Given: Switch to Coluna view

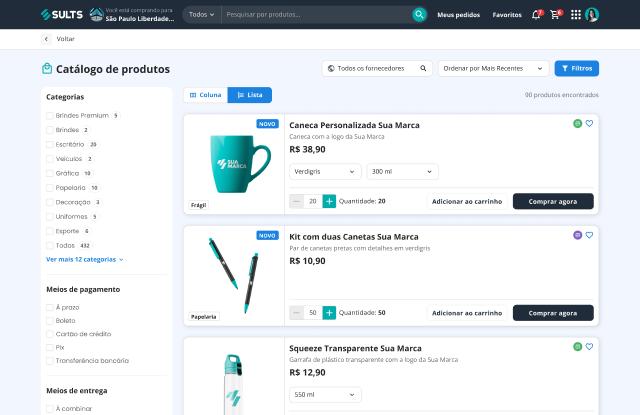Looking at the screenshot, I should 206,95.
